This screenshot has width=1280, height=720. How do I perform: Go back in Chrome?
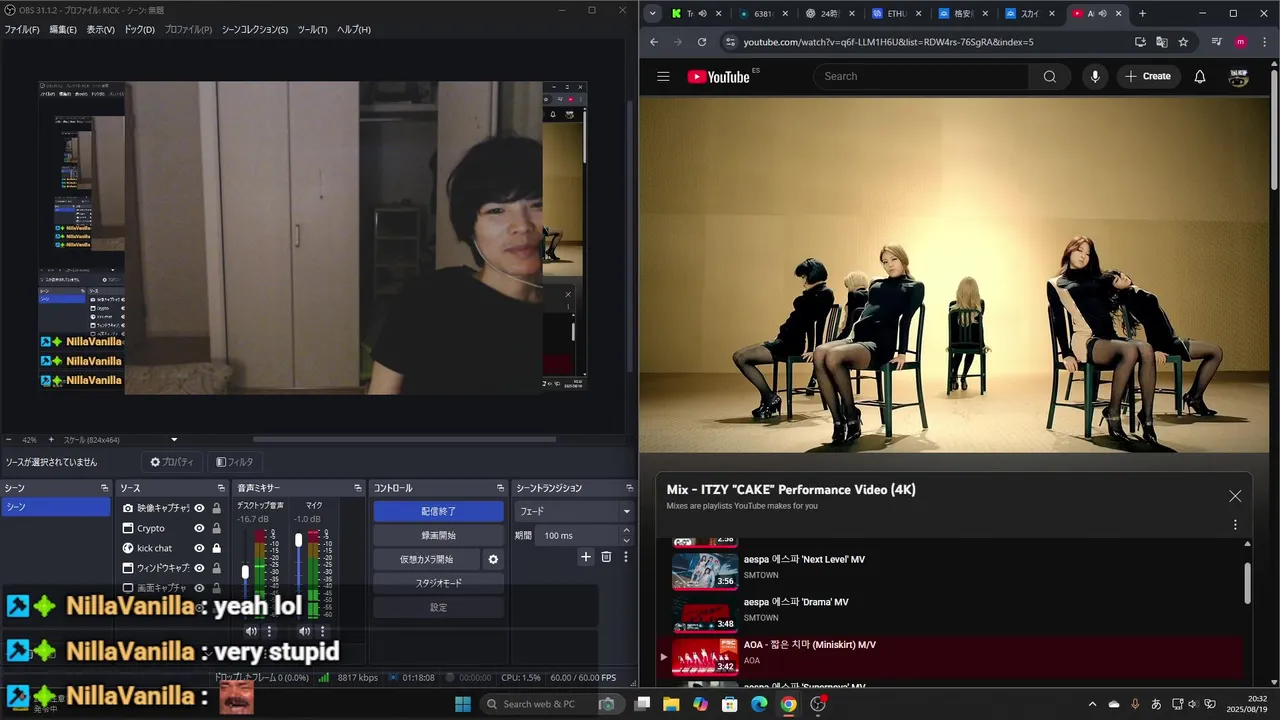(x=654, y=42)
